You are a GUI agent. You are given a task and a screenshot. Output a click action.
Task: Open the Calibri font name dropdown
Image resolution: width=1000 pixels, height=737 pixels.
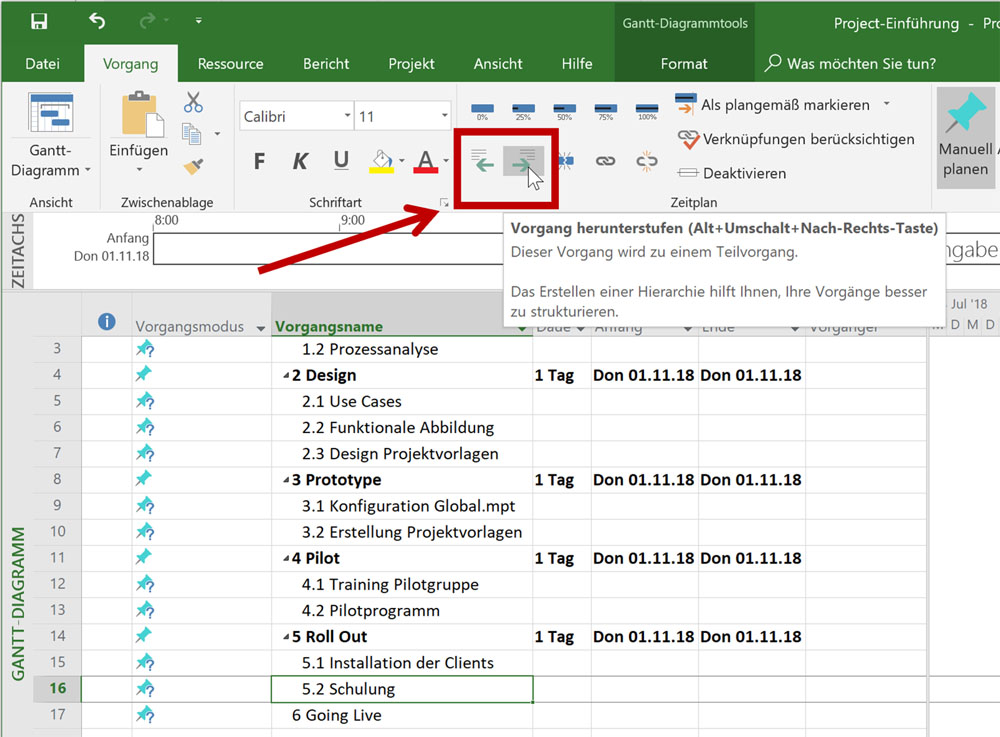[x=346, y=116]
